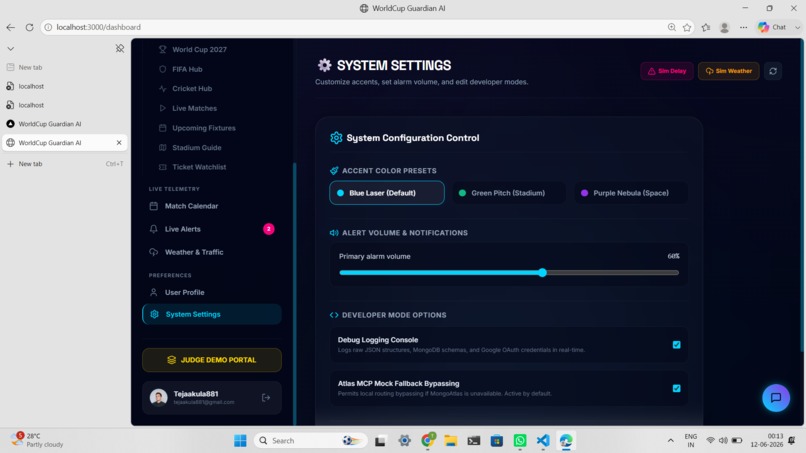Click the person icon beside User Profile
This screenshot has width=806, height=453.
click(153, 292)
